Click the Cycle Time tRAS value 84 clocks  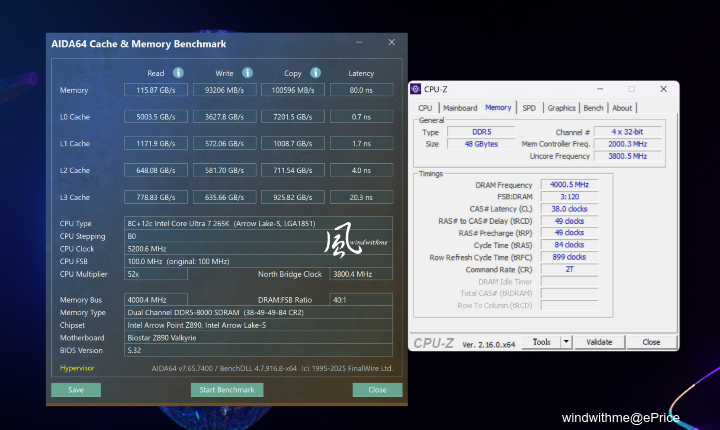point(569,245)
